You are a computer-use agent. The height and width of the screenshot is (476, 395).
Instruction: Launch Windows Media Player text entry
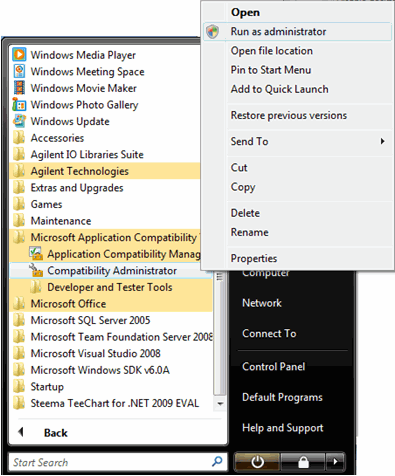83,55
